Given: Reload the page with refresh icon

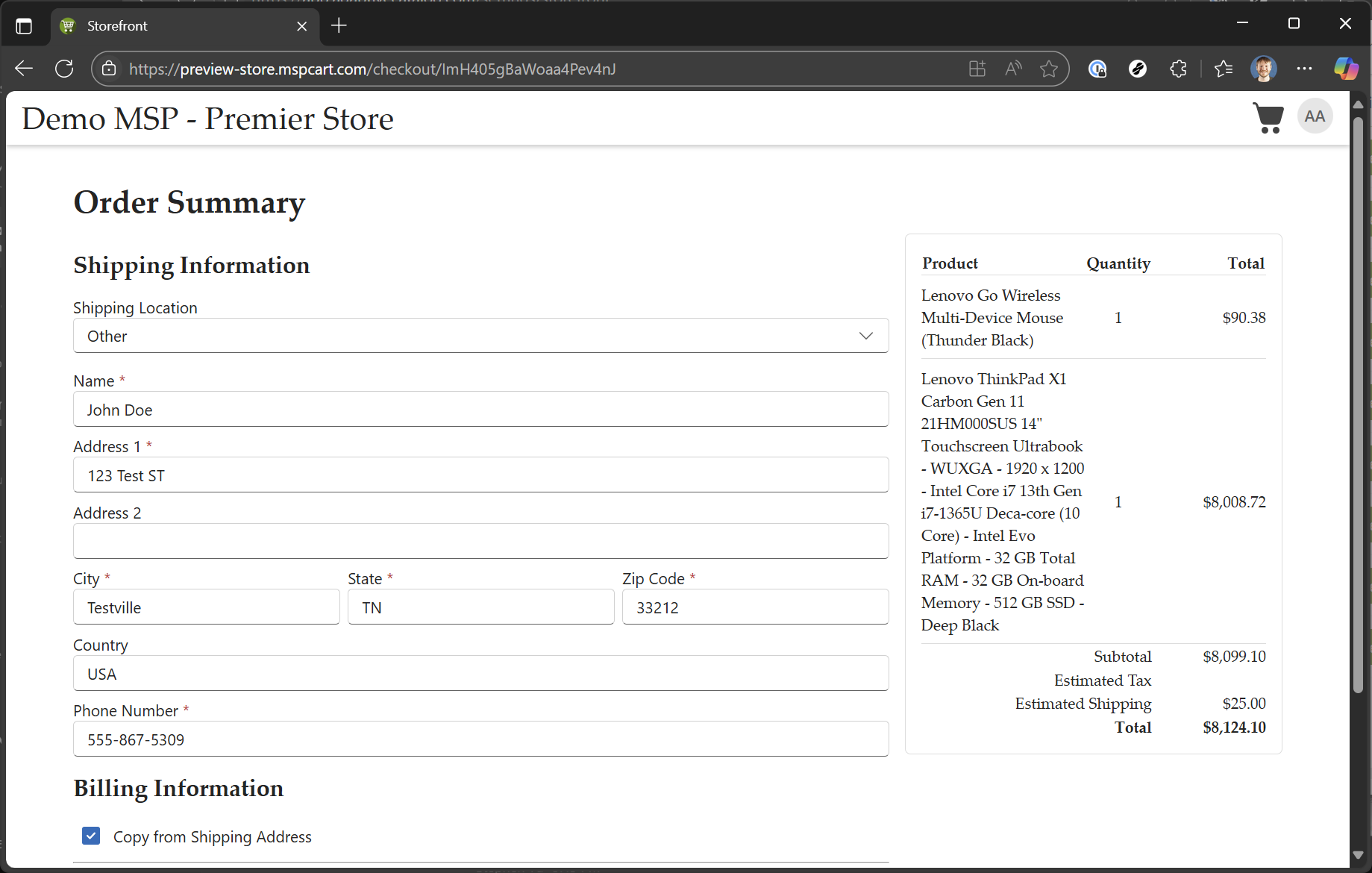Looking at the screenshot, I should pos(64,69).
